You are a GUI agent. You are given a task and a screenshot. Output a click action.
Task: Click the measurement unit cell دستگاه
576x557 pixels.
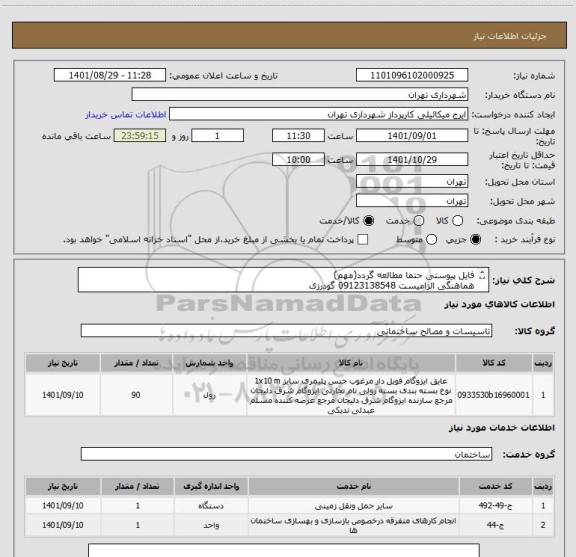(x=211, y=506)
